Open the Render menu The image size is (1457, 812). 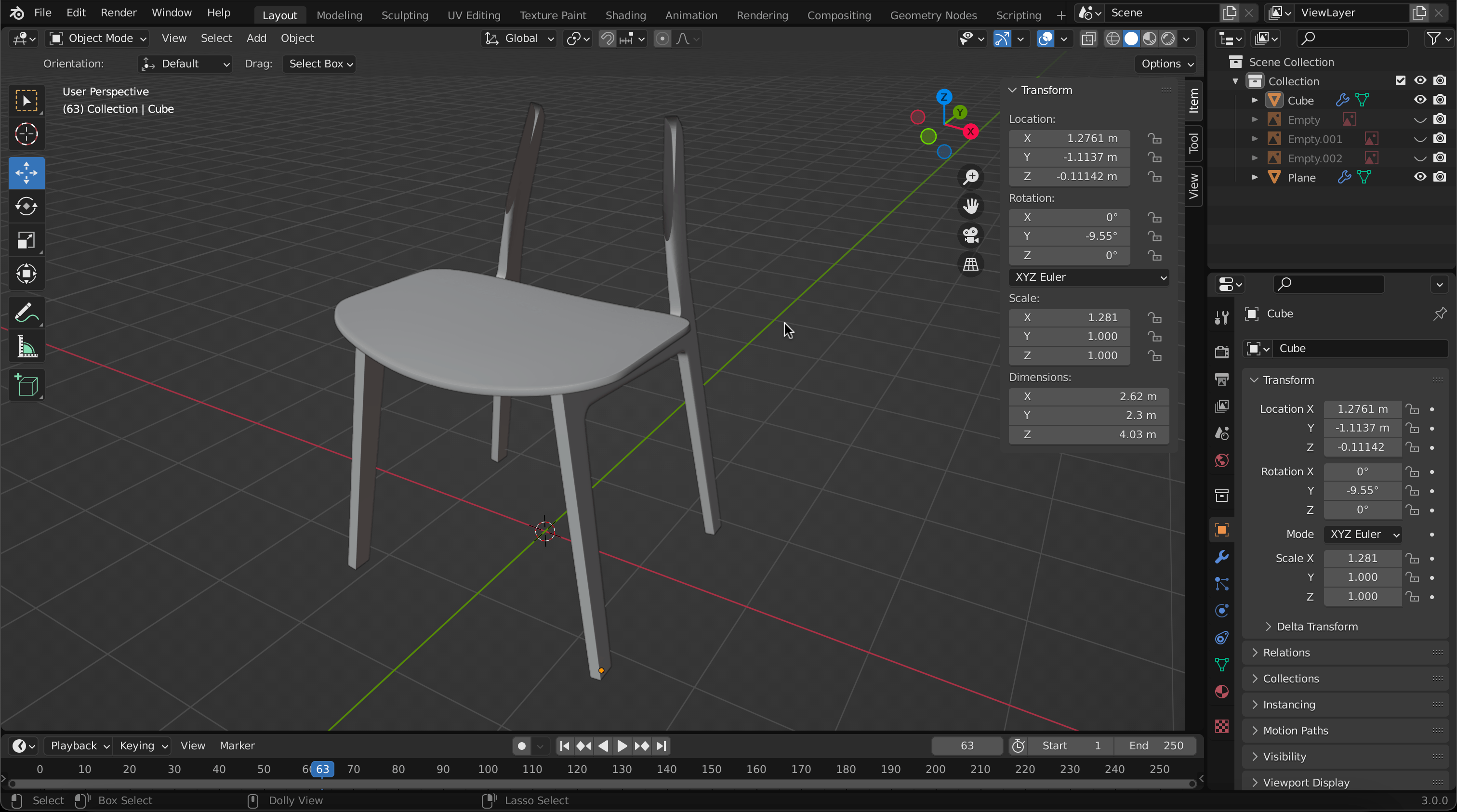tap(118, 13)
